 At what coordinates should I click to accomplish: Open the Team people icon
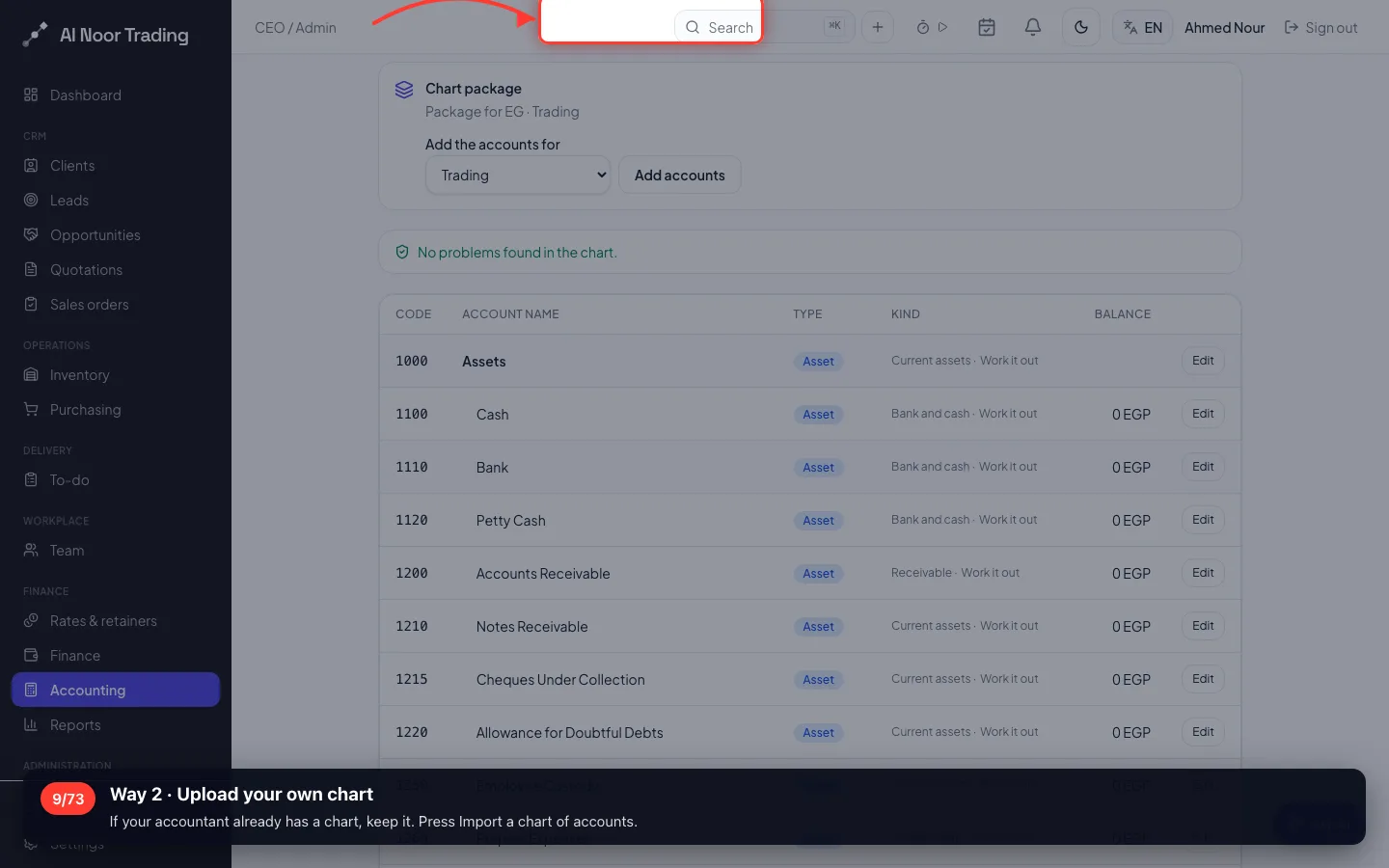click(x=31, y=550)
